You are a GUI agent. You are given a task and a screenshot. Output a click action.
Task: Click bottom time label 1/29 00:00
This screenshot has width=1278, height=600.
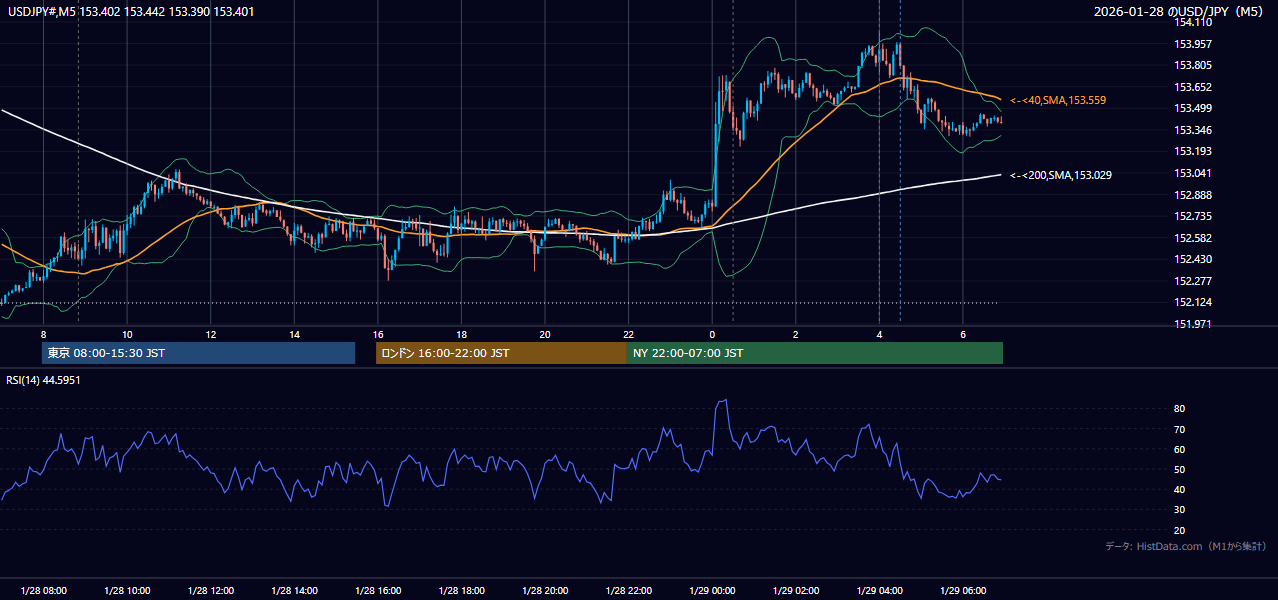(712, 591)
